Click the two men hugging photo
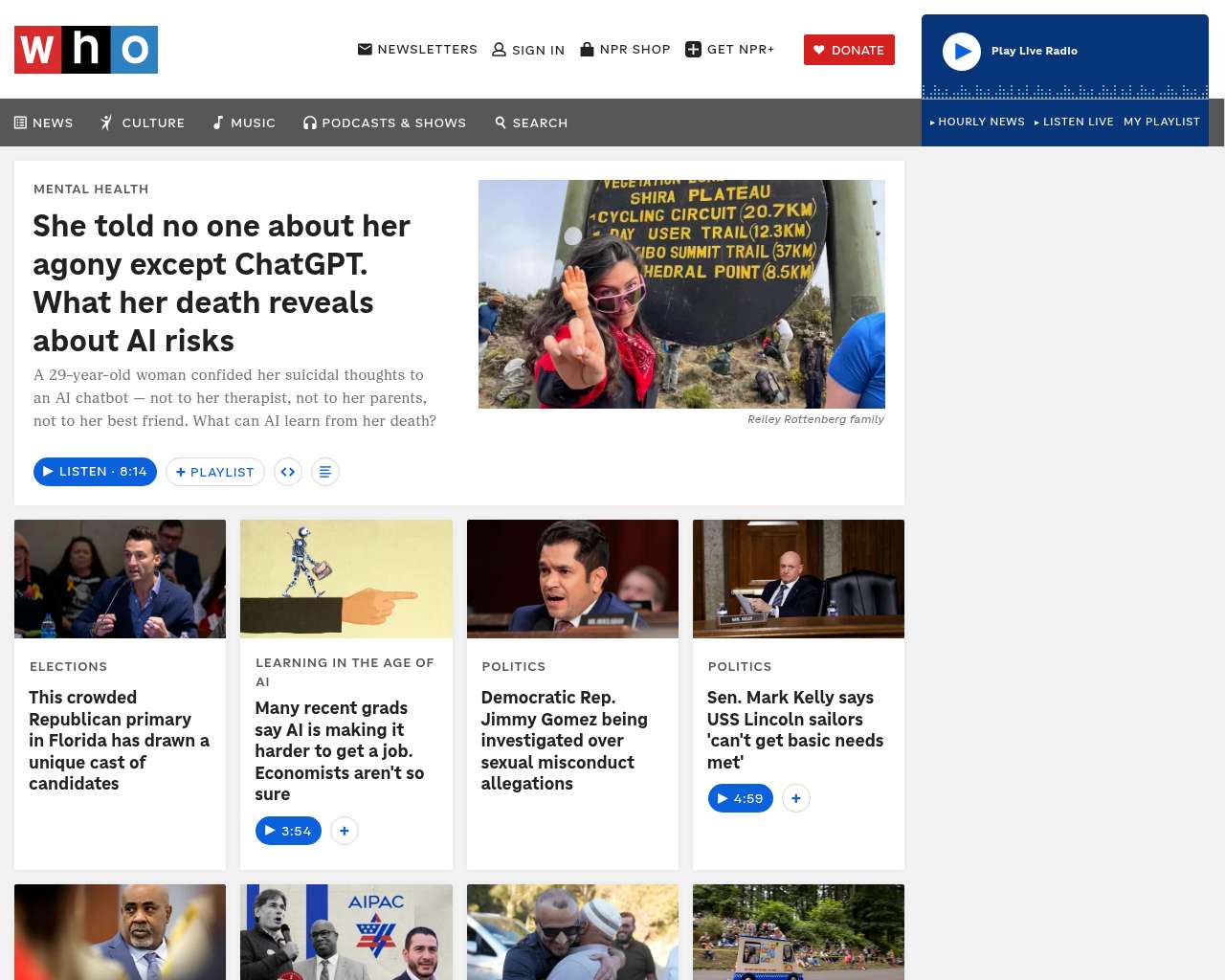Viewport: 1225px width, 980px height. click(572, 932)
